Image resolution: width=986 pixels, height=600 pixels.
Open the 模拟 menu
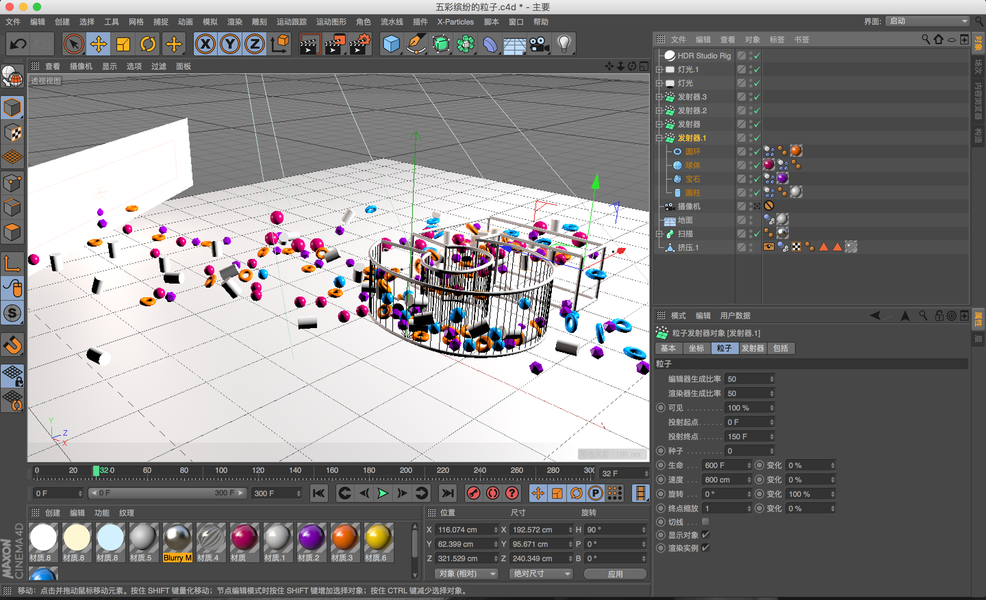(210, 21)
